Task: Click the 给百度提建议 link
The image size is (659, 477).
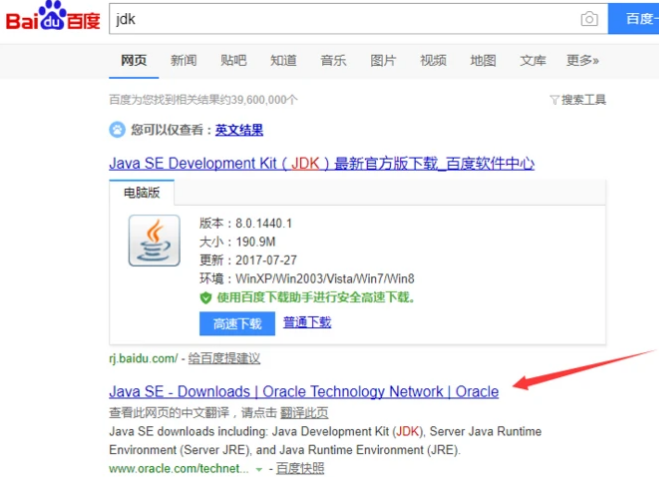Action: coord(224,358)
